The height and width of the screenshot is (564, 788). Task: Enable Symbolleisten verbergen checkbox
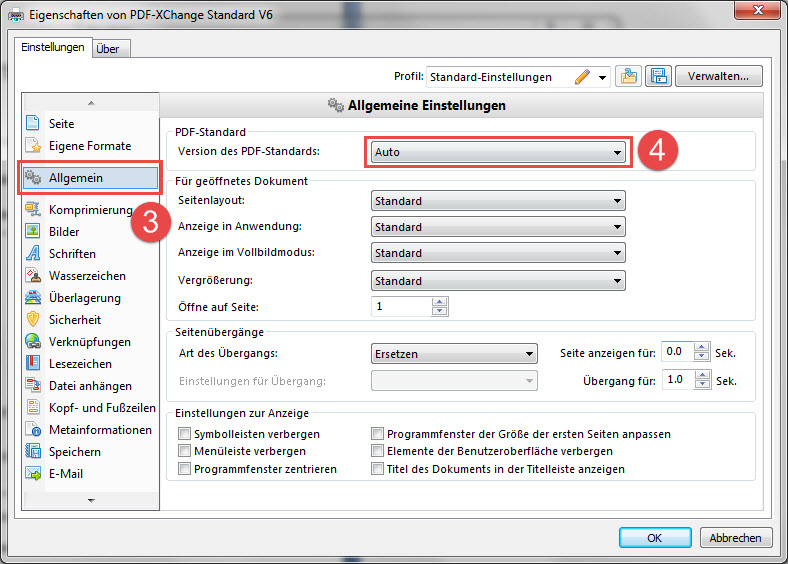(x=184, y=433)
